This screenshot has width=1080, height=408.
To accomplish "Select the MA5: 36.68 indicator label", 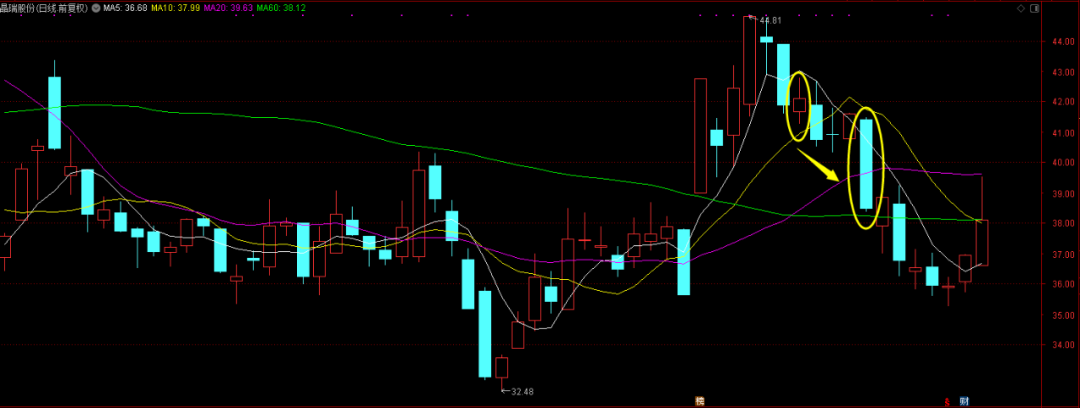I will (123, 8).
